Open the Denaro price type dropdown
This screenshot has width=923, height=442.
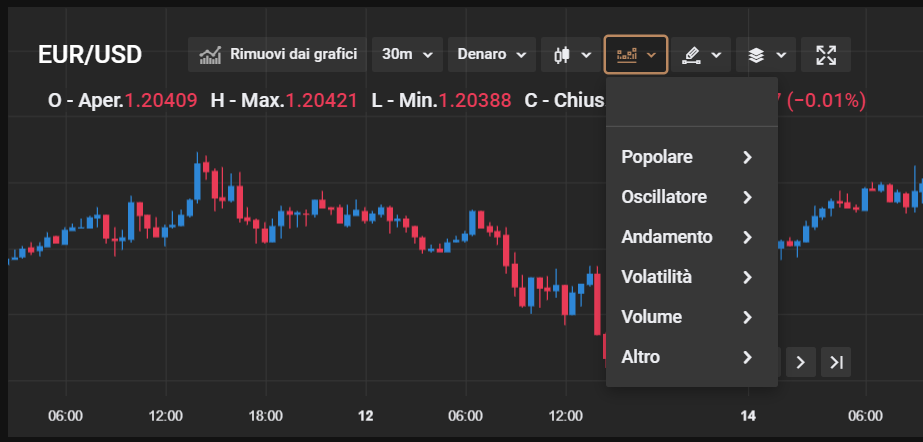point(492,55)
